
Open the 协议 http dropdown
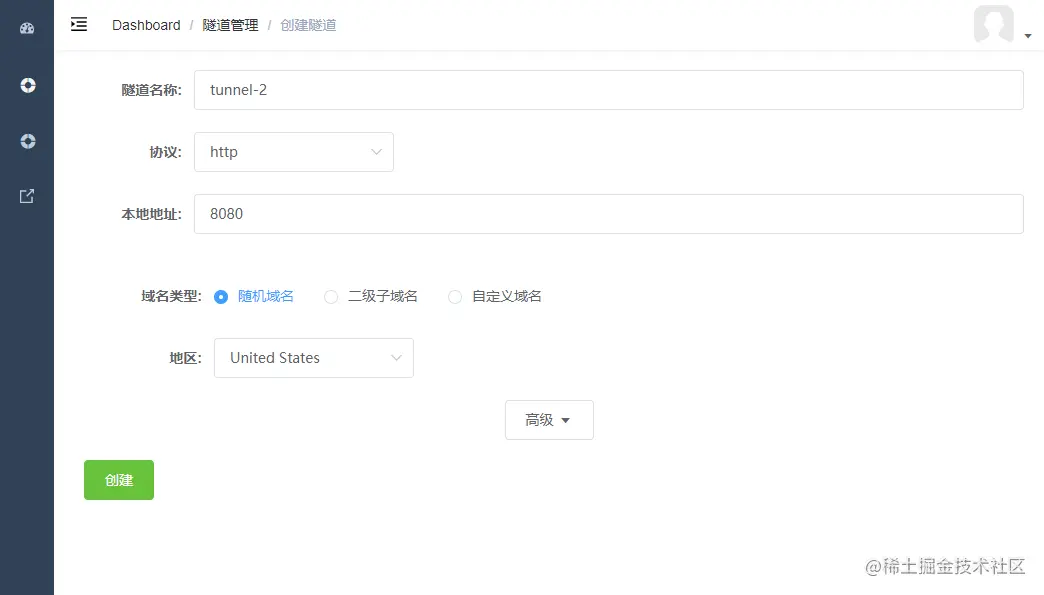click(x=294, y=152)
